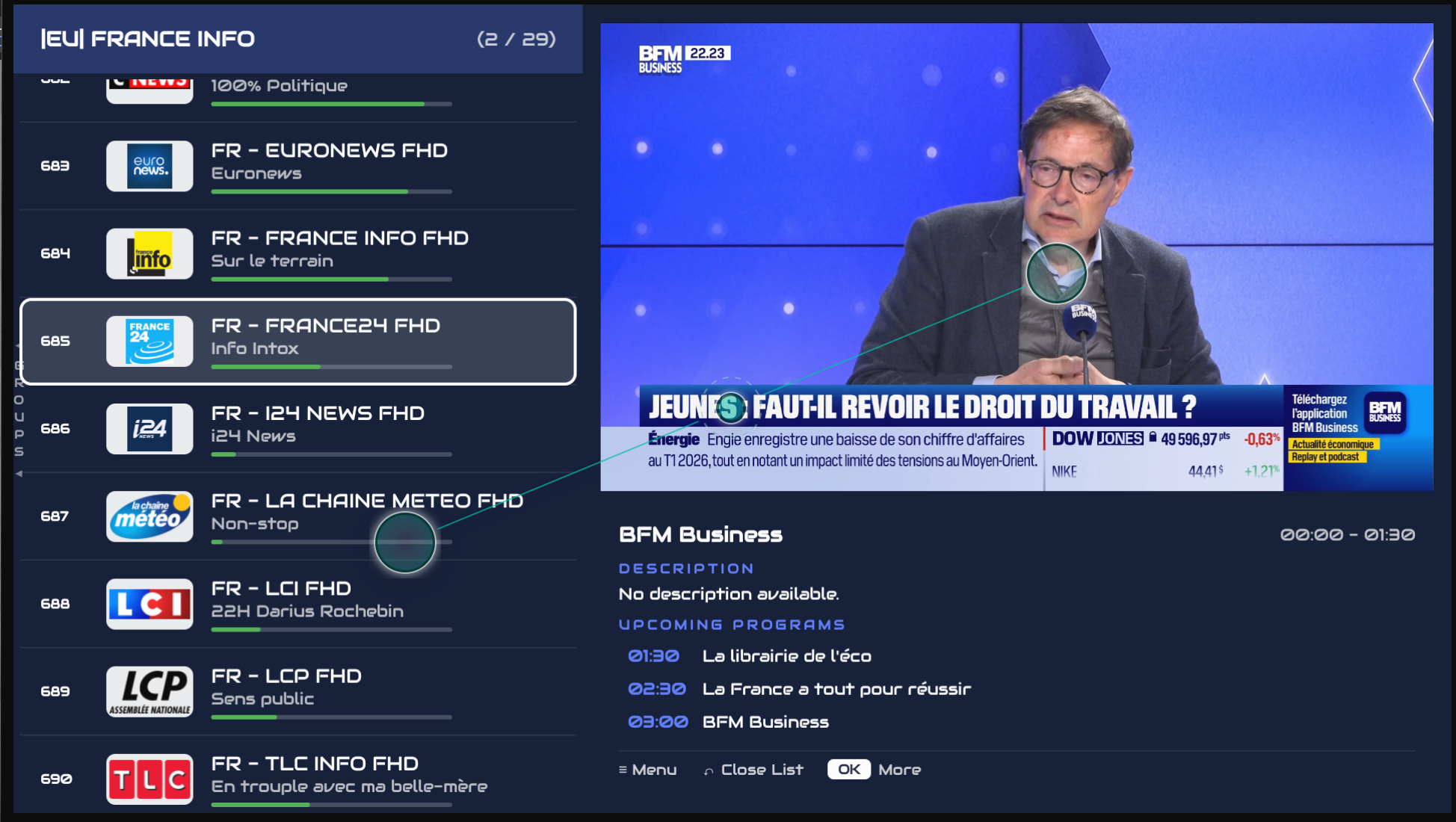Click the Euronews program progress bar
1456x822 pixels.
click(331, 192)
